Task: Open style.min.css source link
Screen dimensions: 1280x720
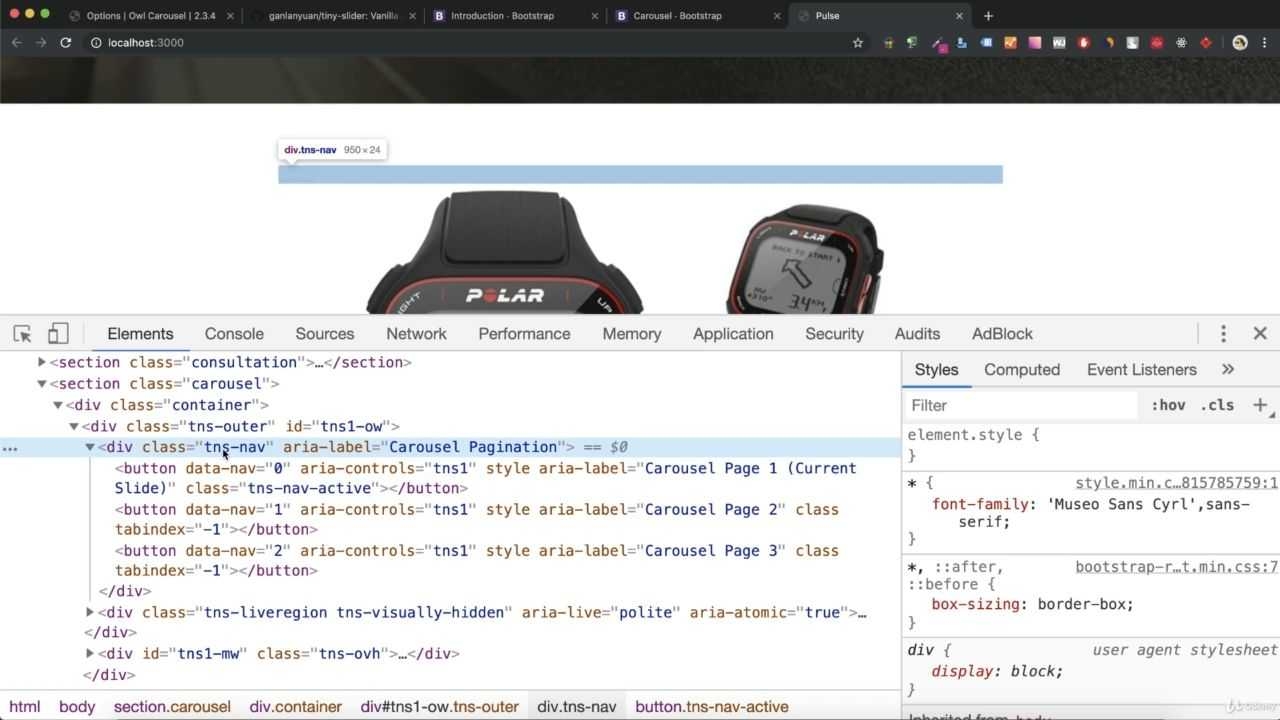Action: tap(1177, 483)
